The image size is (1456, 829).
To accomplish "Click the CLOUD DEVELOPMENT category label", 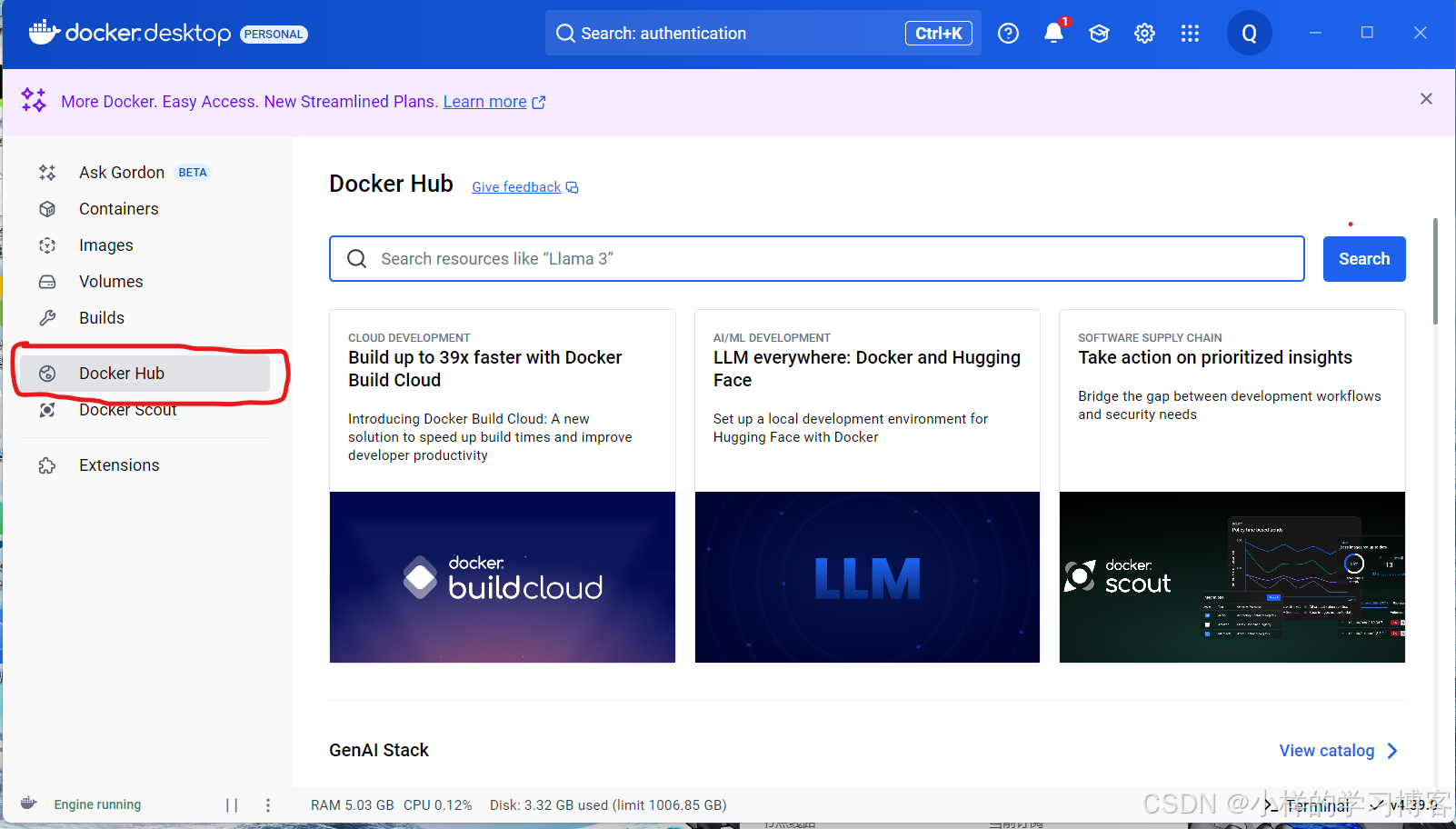I will pyautogui.click(x=409, y=338).
